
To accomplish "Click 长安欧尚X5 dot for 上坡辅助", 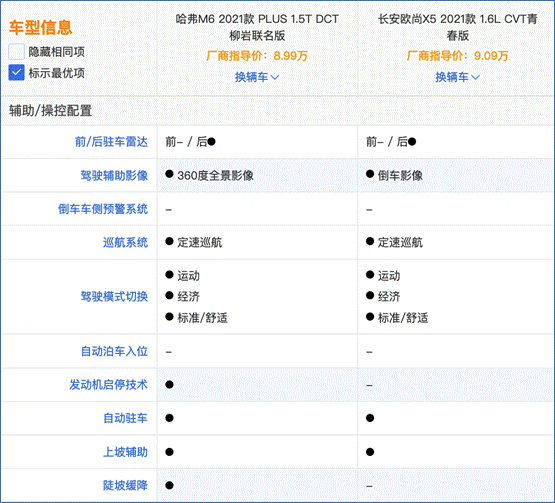I will point(370,452).
